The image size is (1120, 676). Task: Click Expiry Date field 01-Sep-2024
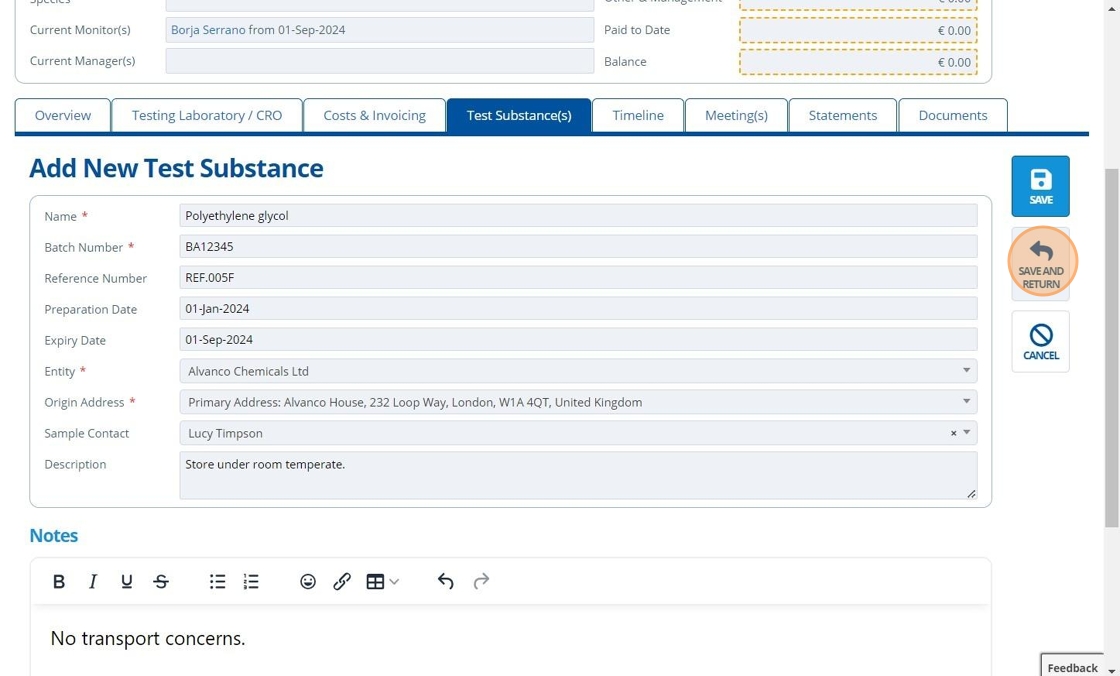click(578, 339)
